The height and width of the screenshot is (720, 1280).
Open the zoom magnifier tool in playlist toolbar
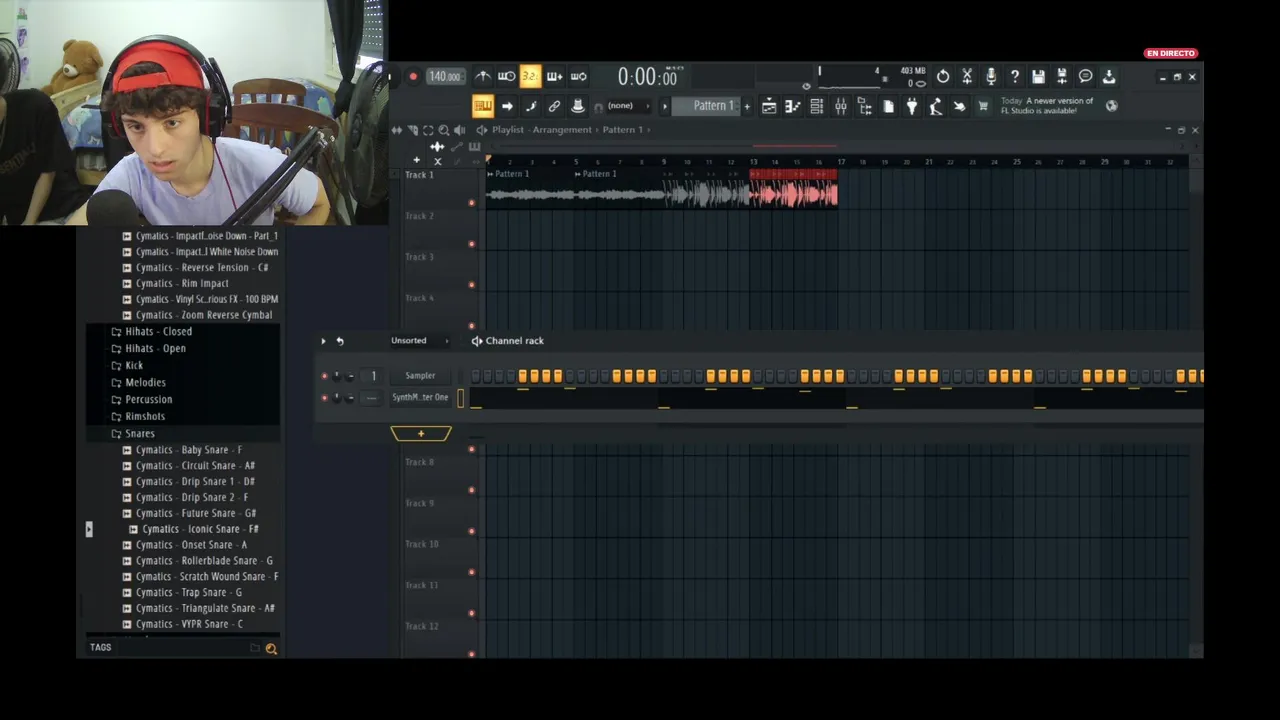443,130
